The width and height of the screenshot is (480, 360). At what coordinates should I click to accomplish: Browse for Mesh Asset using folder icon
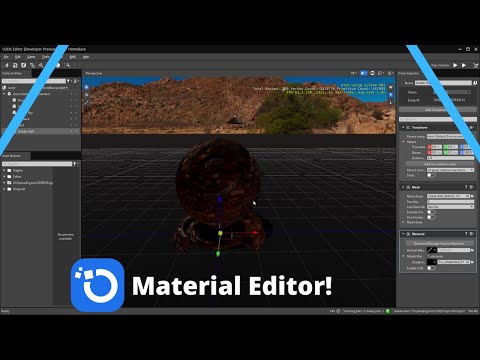[x=472, y=196]
